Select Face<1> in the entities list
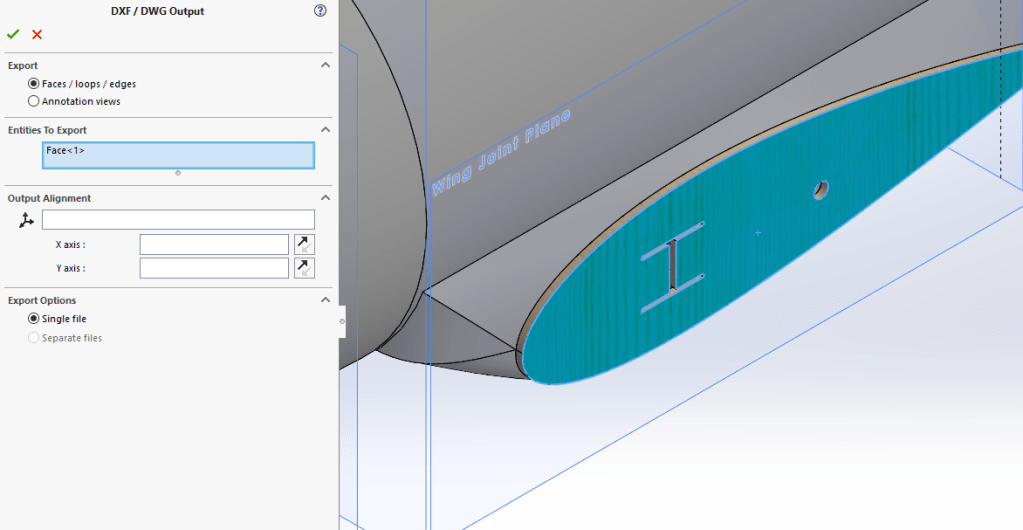This screenshot has height=530, width=1023. pos(66,151)
